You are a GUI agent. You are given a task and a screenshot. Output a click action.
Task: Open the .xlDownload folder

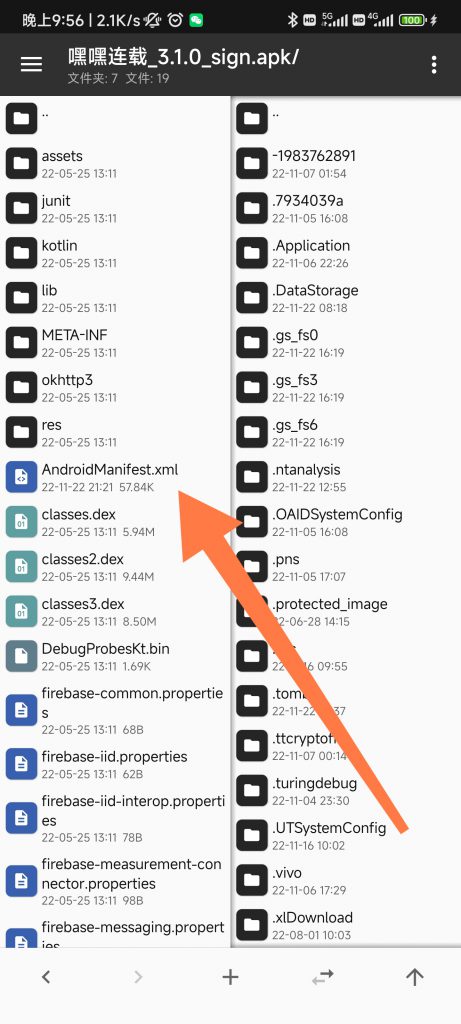(347, 925)
